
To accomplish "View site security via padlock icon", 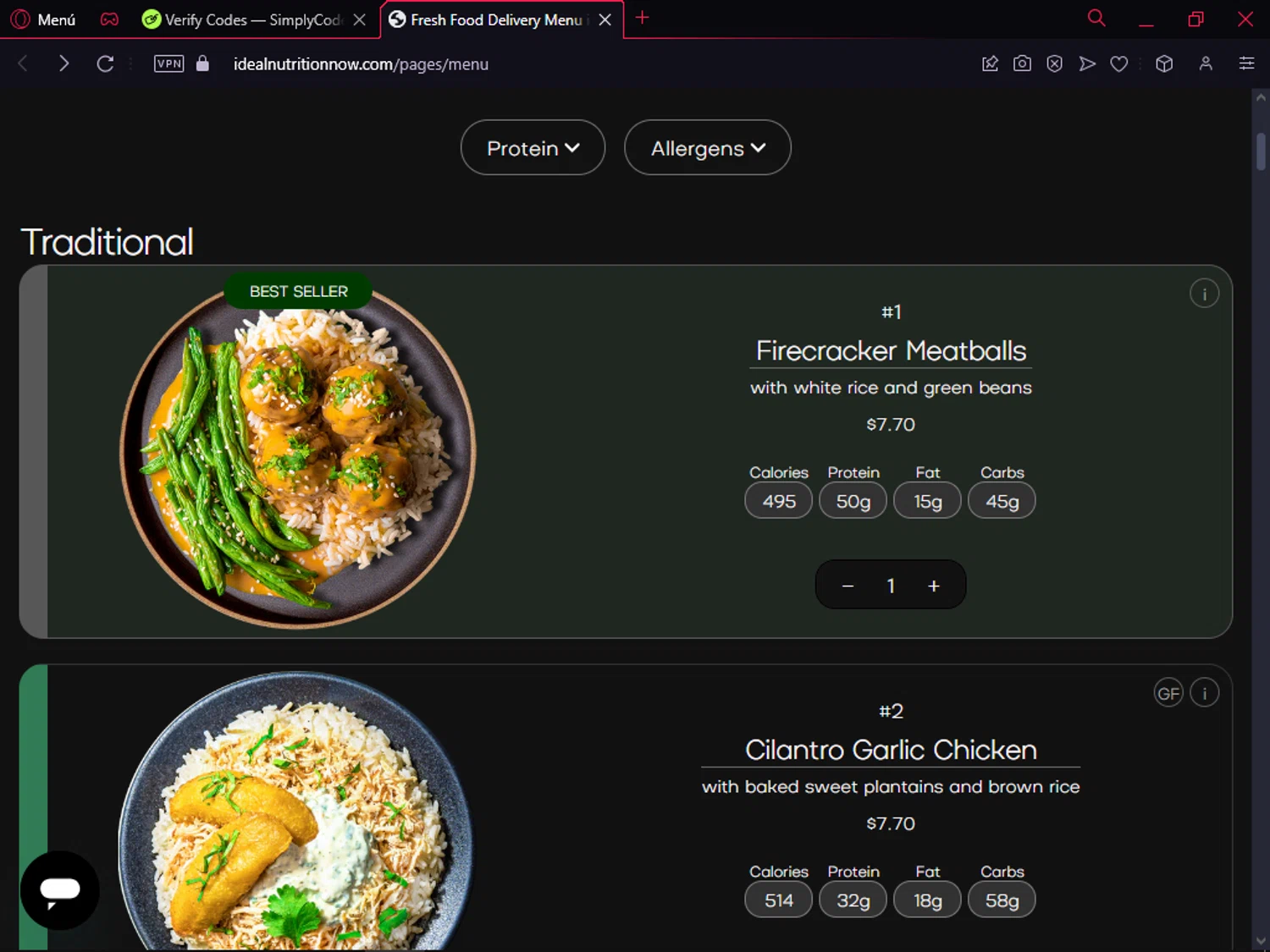I will (x=202, y=63).
